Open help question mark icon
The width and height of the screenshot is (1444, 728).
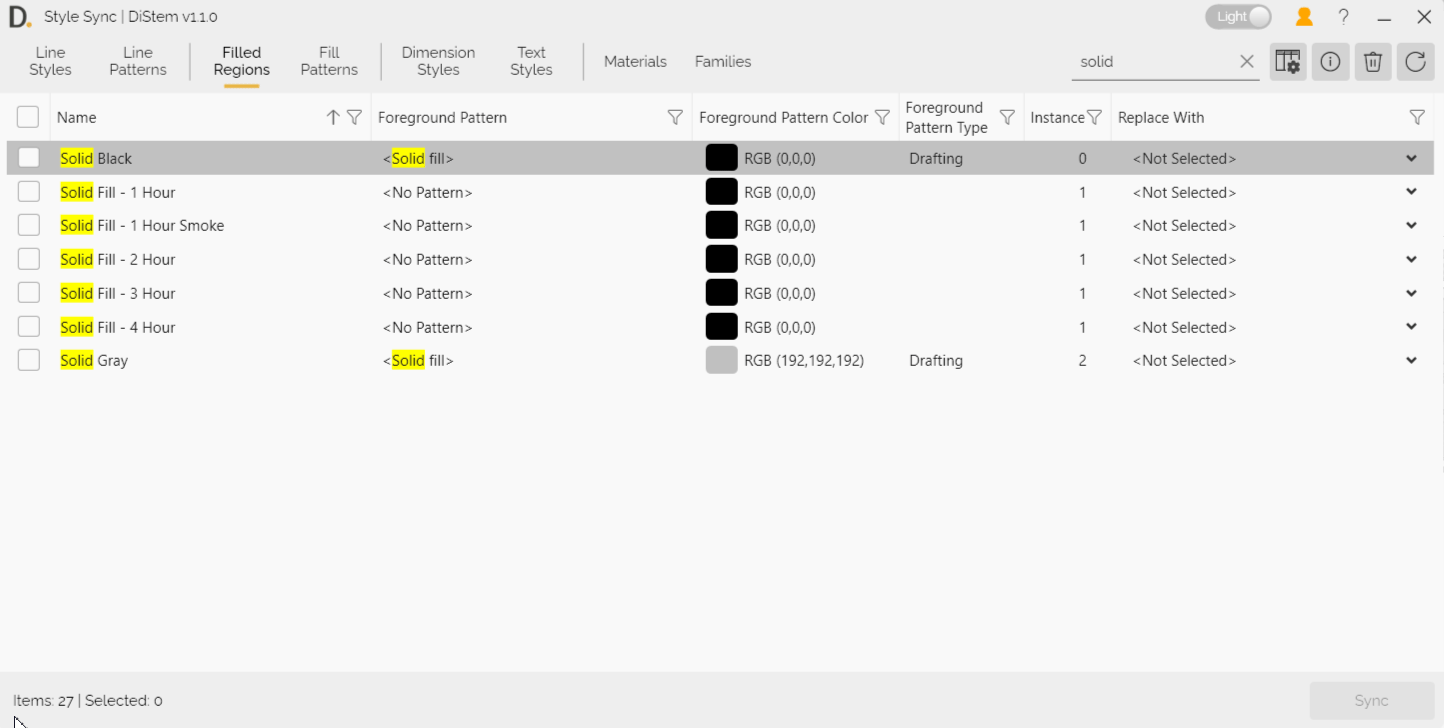pos(1344,17)
